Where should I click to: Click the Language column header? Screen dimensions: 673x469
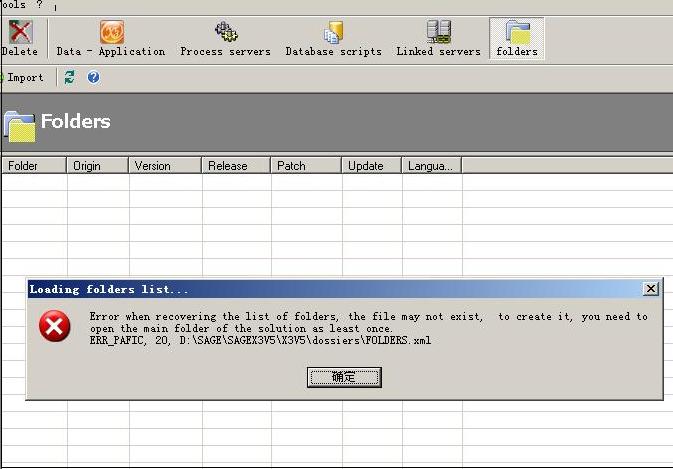[x=430, y=166]
